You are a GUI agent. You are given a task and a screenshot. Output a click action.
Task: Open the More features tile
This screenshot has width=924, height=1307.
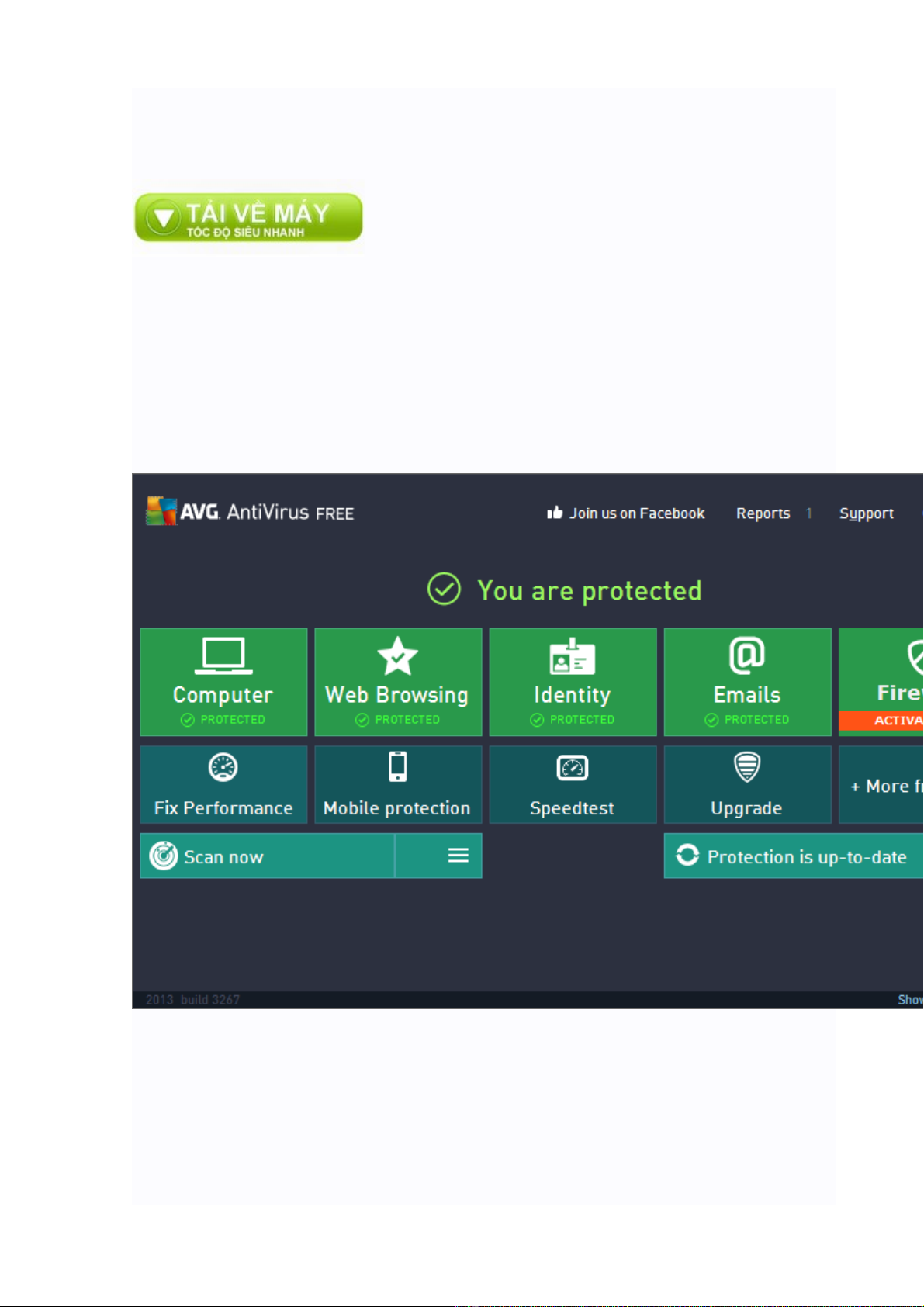(x=881, y=785)
